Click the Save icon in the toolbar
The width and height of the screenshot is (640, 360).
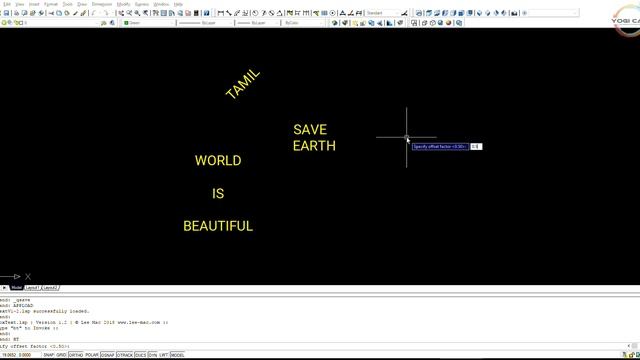(x=7, y=13)
